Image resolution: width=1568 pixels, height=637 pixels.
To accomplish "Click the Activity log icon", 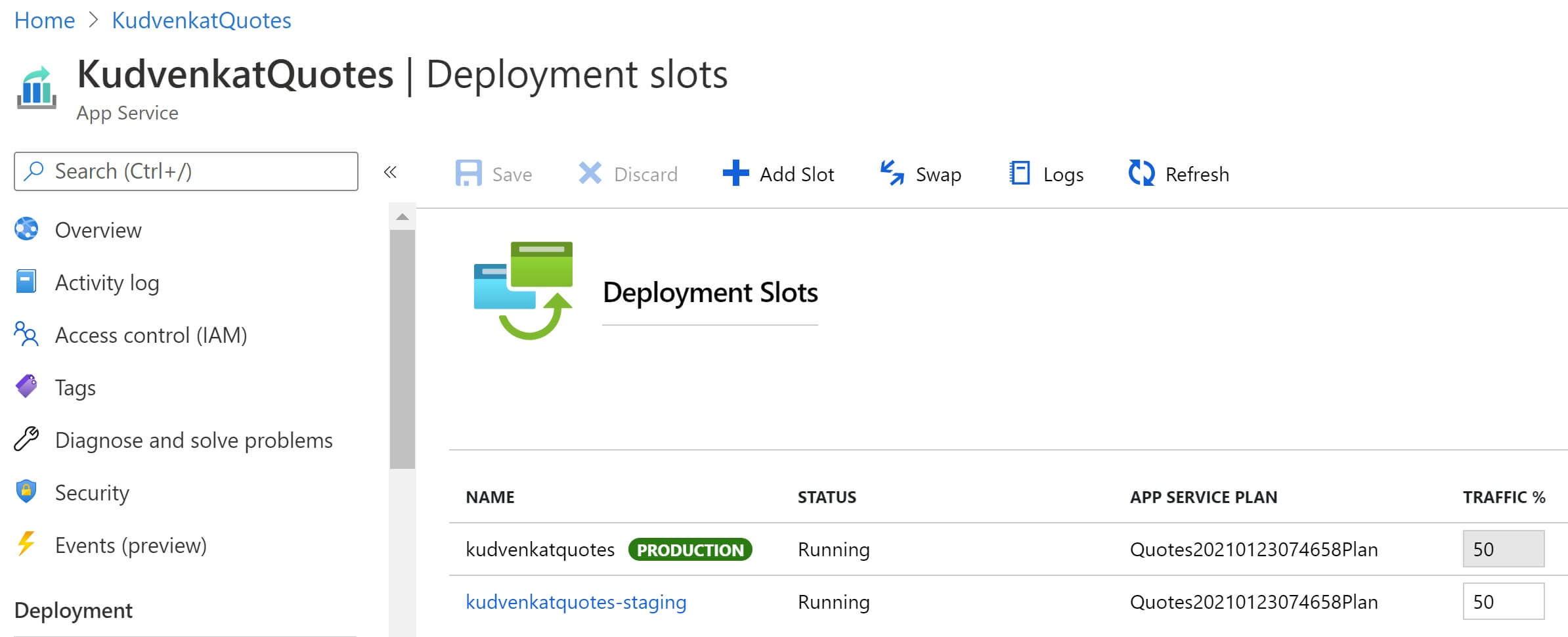I will 26,282.
